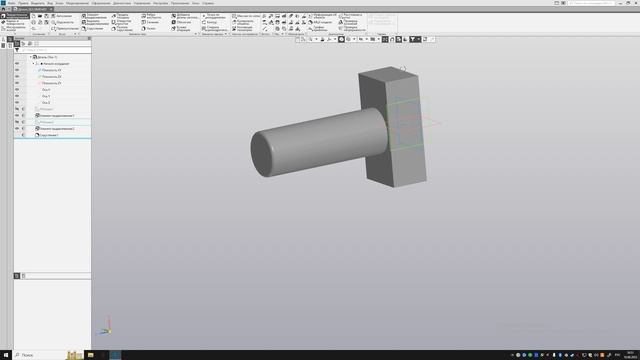The width and height of the screenshot is (640, 360).
Task: Activate the Булева операция tool
Action: (x=181, y=29)
